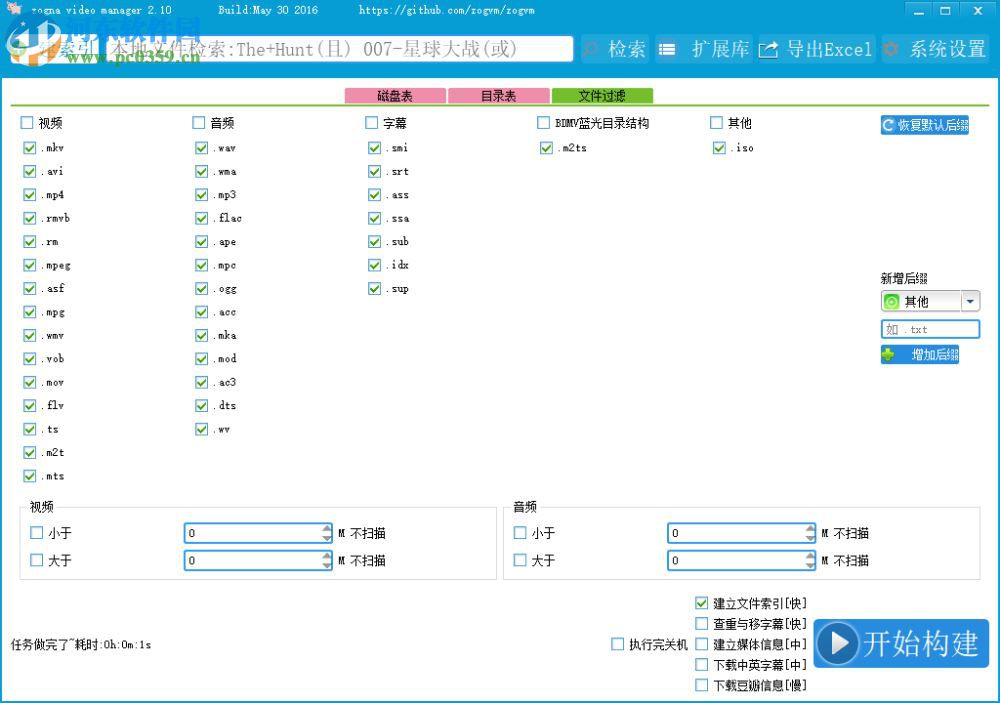Check the 执行完关机 shutdown option
Screen dimensions: 1000x703
[x=617, y=644]
